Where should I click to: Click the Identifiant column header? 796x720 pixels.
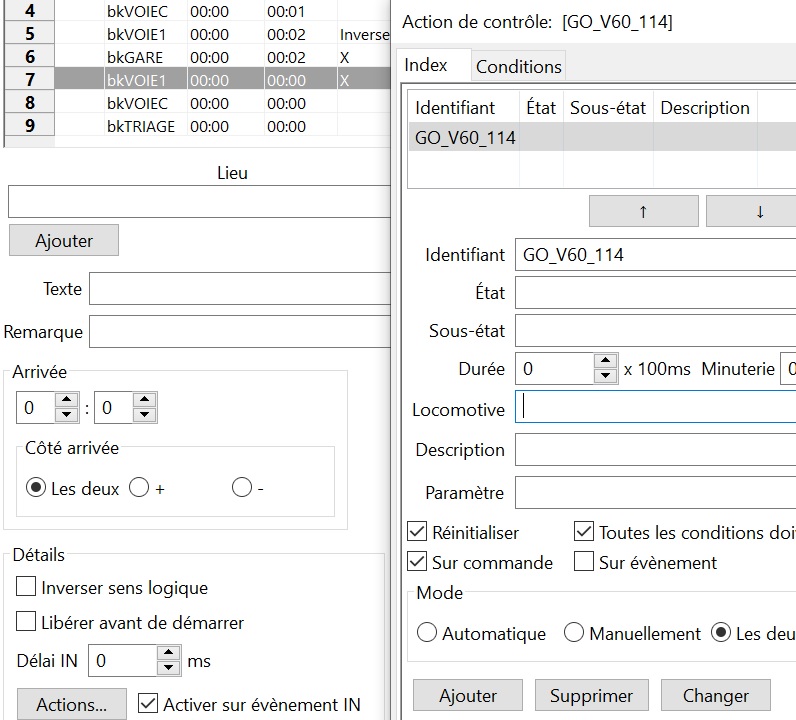click(x=464, y=108)
